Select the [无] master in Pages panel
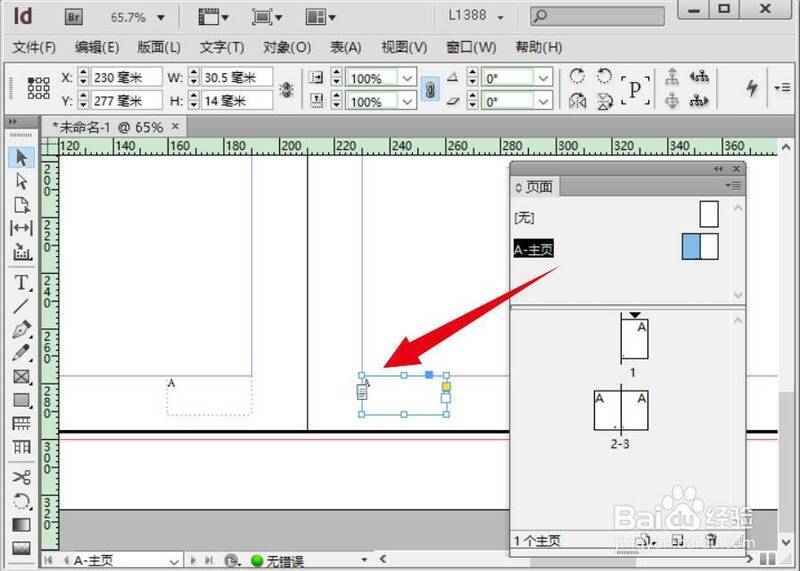The width and height of the screenshot is (800, 571). coord(523,215)
